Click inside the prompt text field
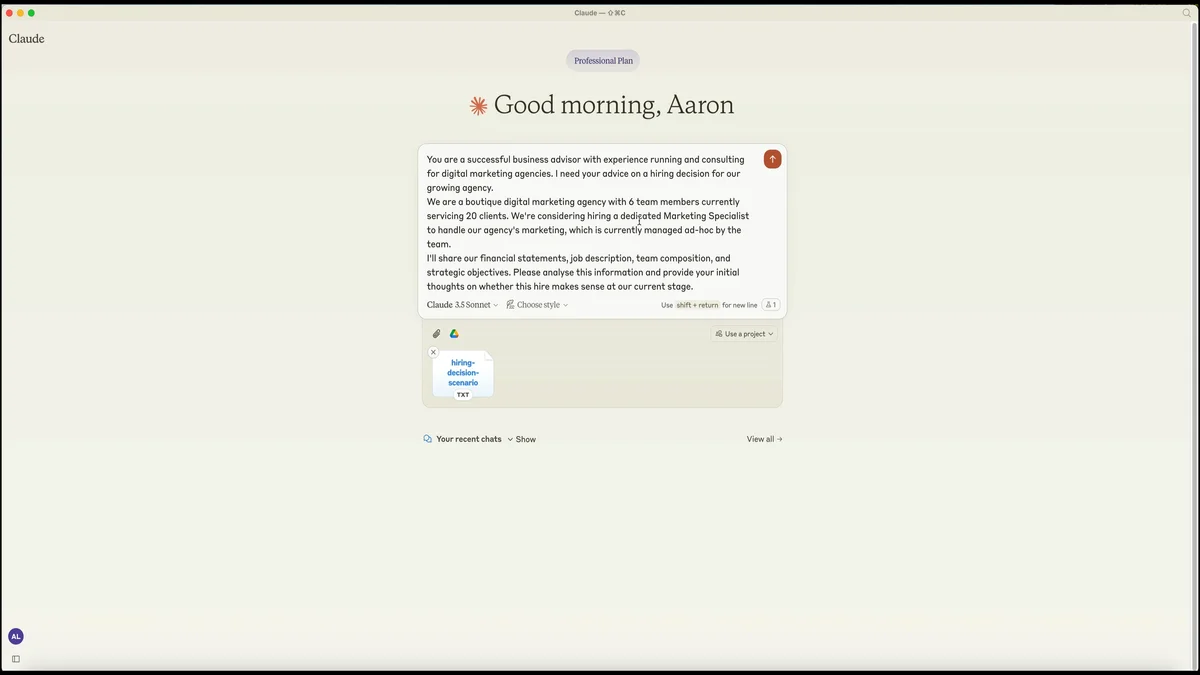This screenshot has width=1200, height=675. coord(590,222)
